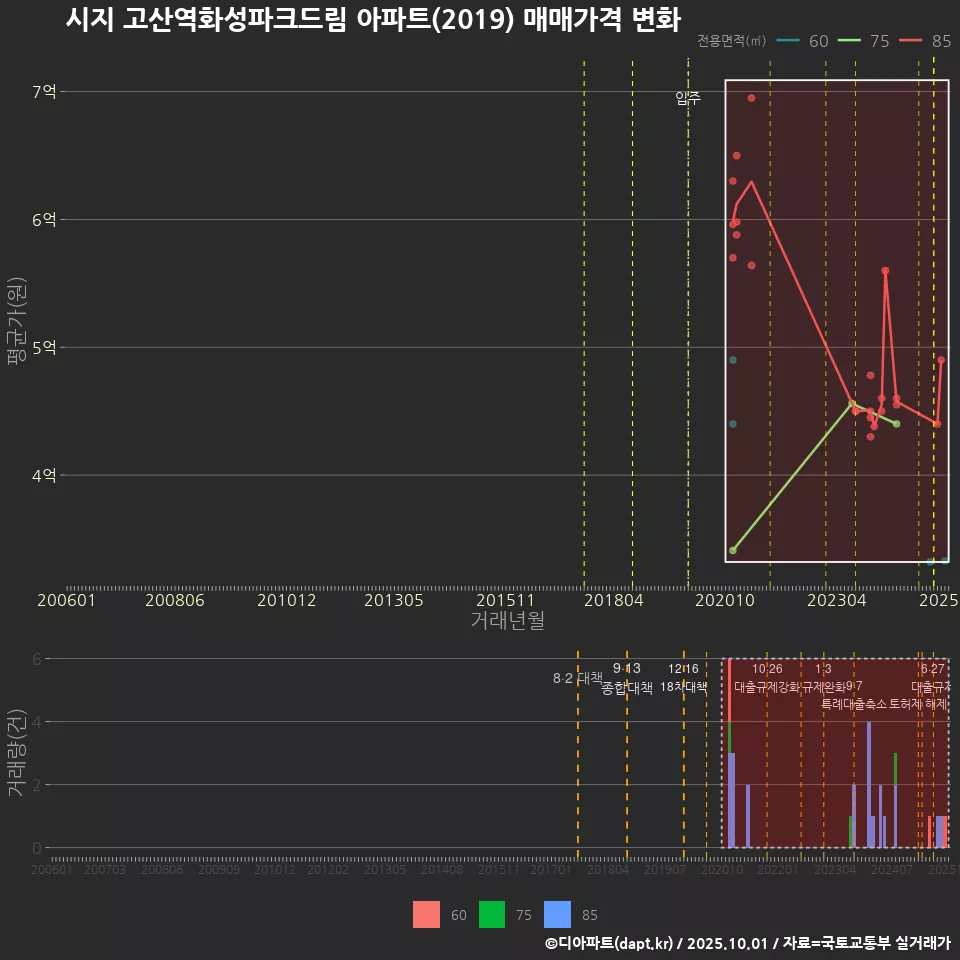The width and height of the screenshot is (960, 960).
Task: Click the 18차대책 policy label
Action: (684, 687)
